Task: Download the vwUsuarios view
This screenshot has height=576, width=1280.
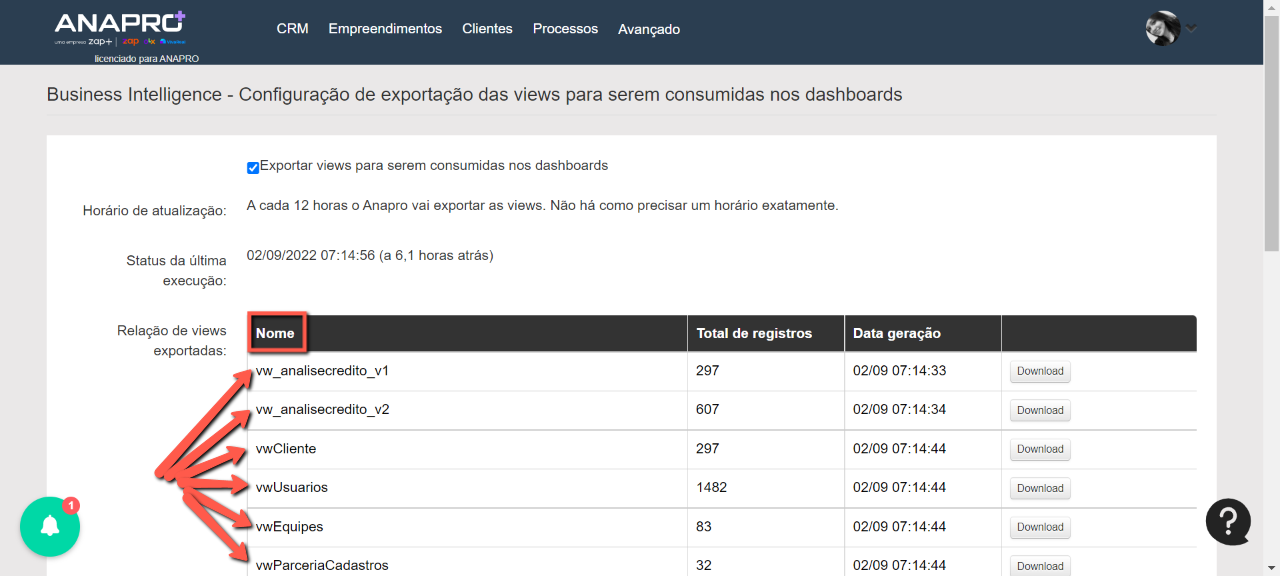Action: click(x=1040, y=488)
